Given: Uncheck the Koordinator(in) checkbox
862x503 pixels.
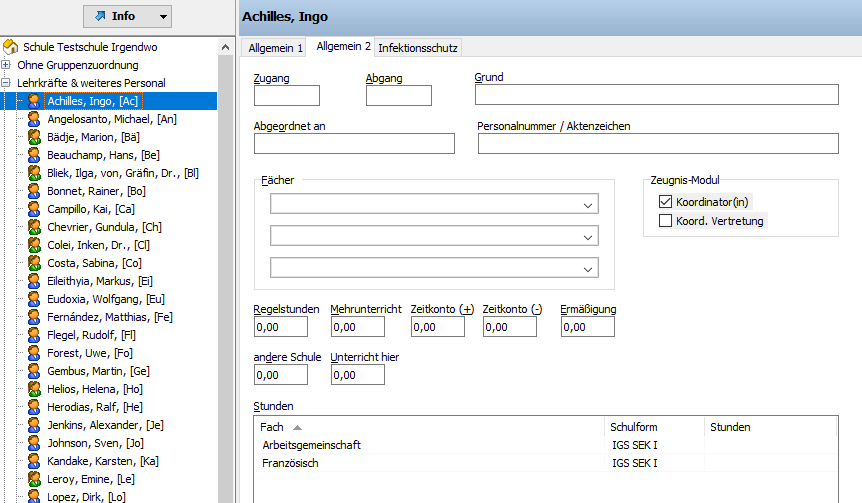Looking at the screenshot, I should [x=666, y=202].
